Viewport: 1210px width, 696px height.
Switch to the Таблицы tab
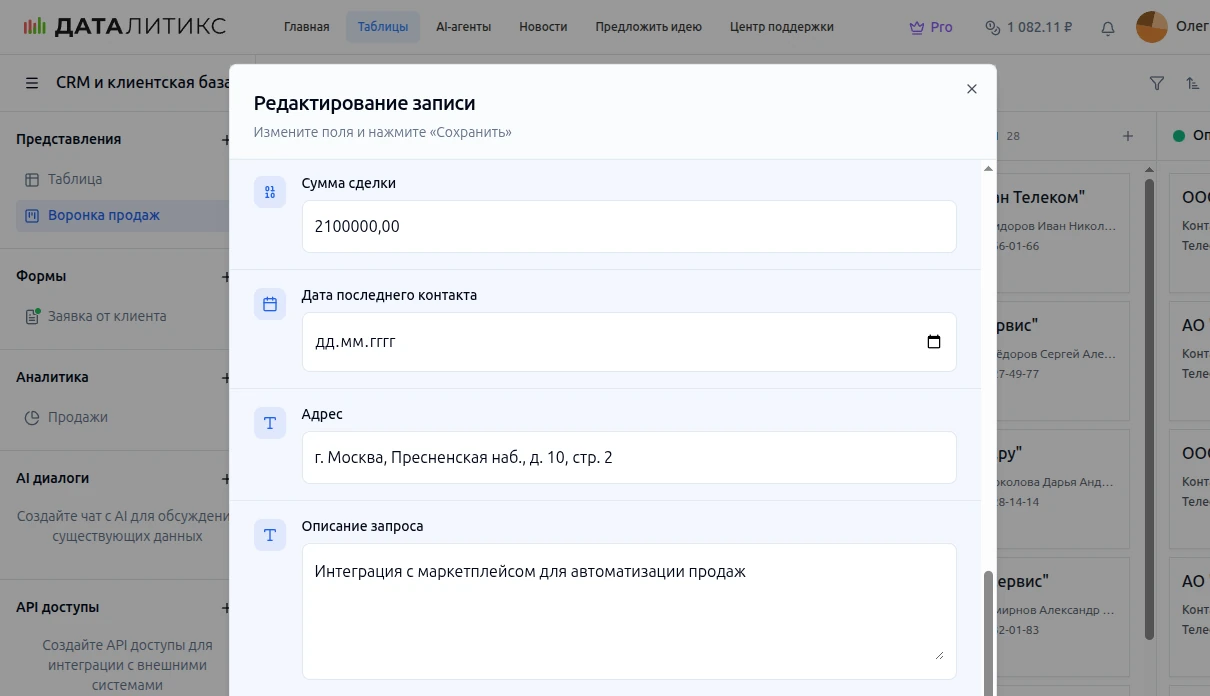point(382,27)
